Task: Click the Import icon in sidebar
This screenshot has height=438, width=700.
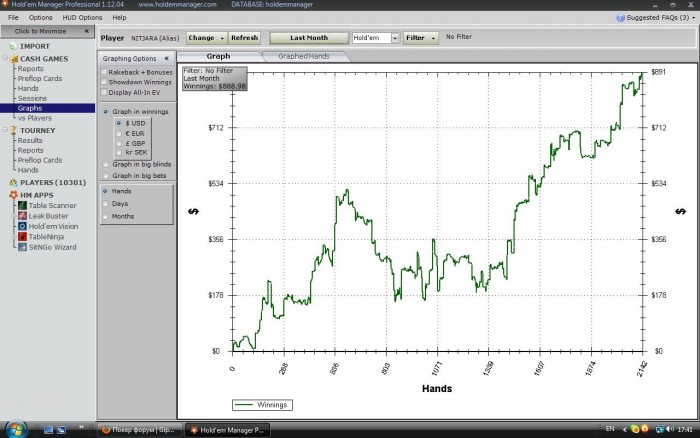Action: click(x=13, y=46)
